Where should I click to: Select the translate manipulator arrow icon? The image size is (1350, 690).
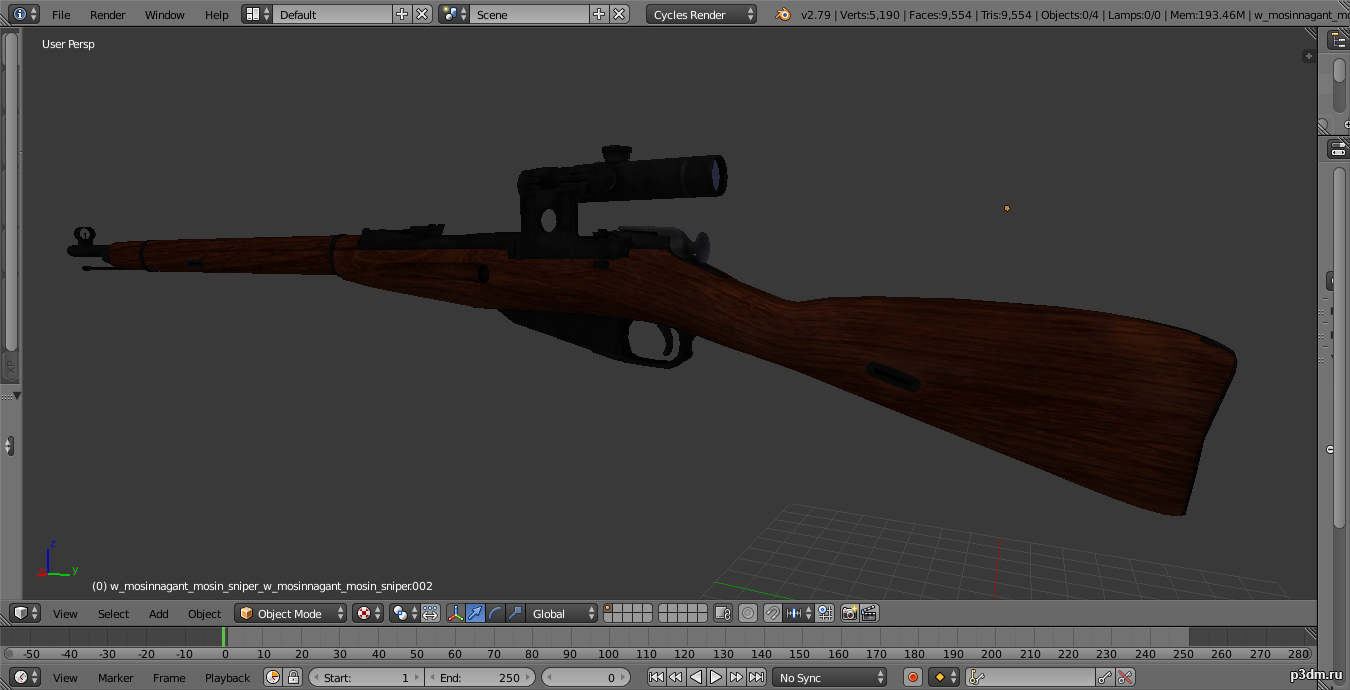point(476,613)
